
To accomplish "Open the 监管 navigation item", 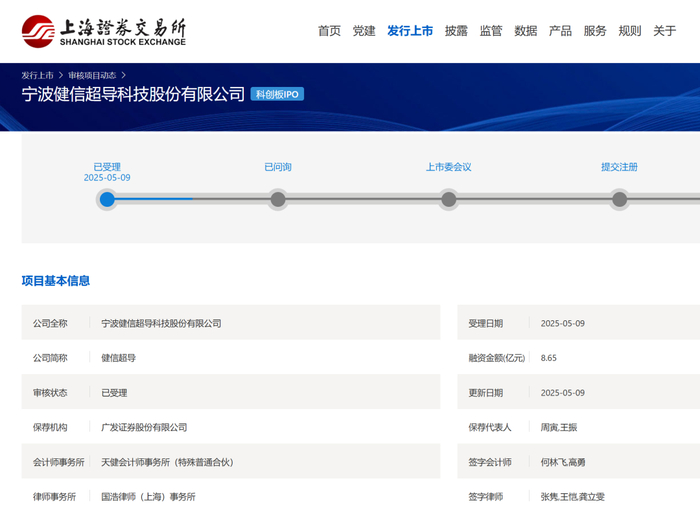I will 491,31.
